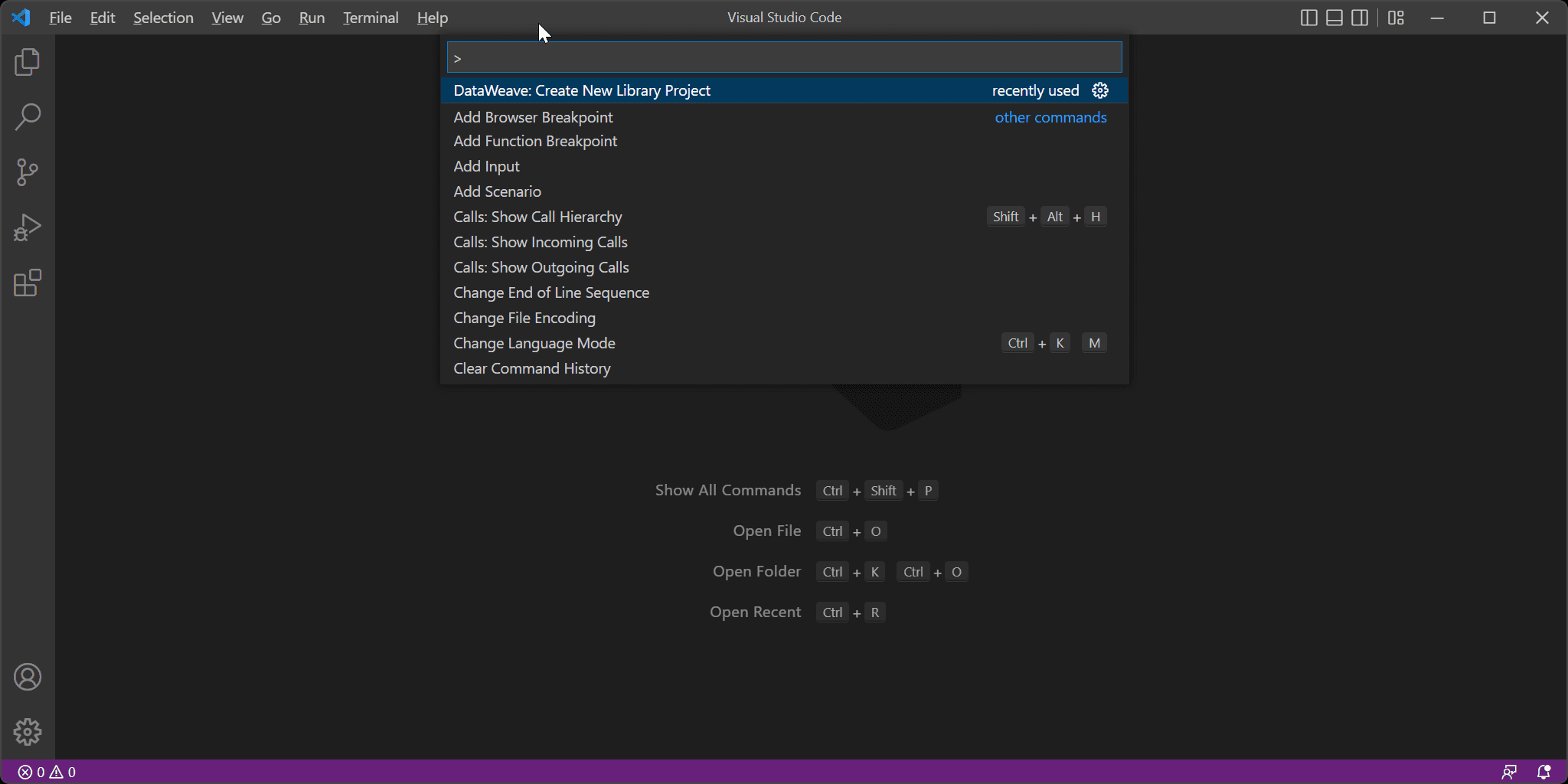Open the Source Control view

click(x=28, y=172)
